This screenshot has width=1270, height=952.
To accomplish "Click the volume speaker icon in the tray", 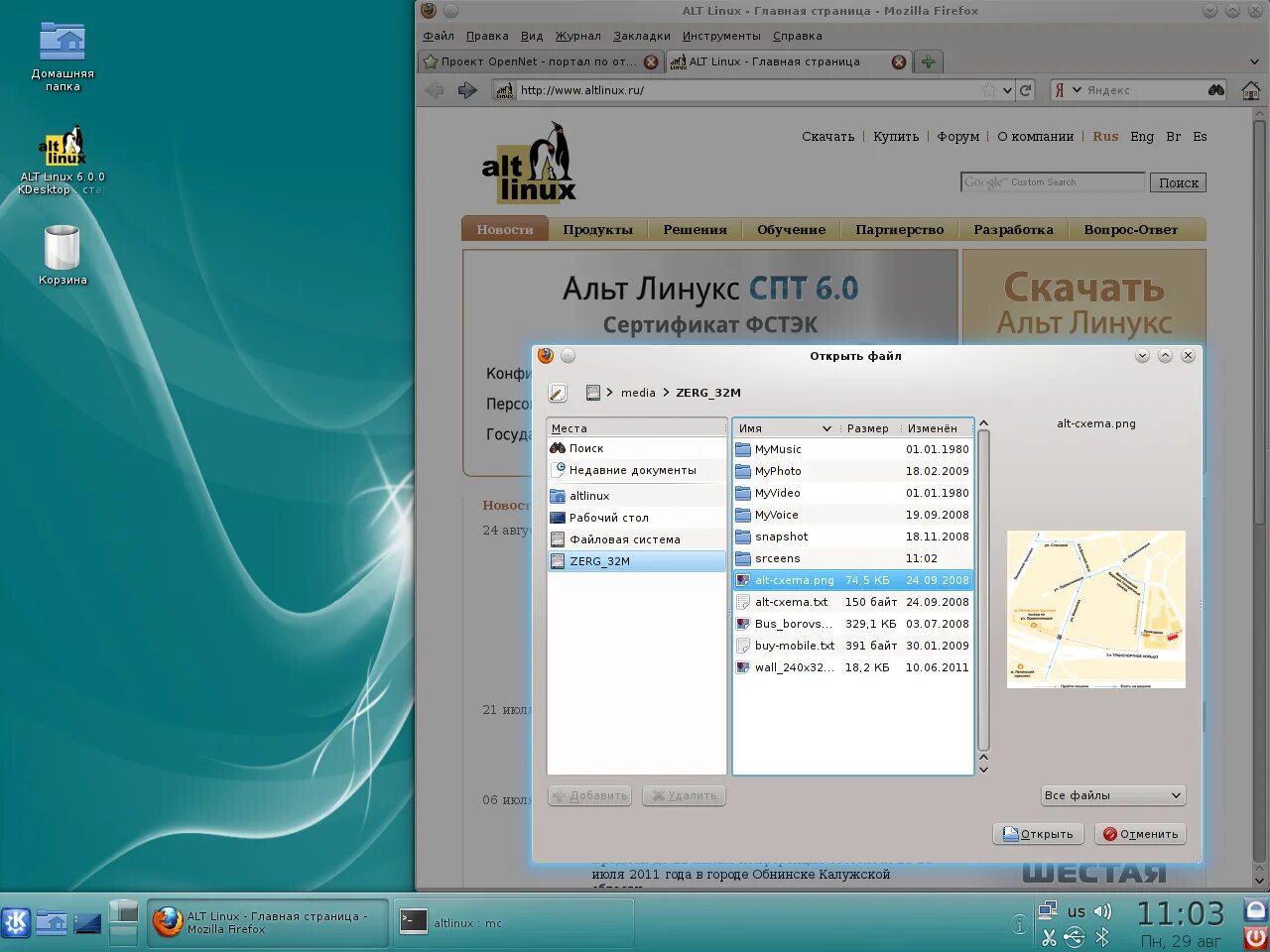I will click(1102, 910).
